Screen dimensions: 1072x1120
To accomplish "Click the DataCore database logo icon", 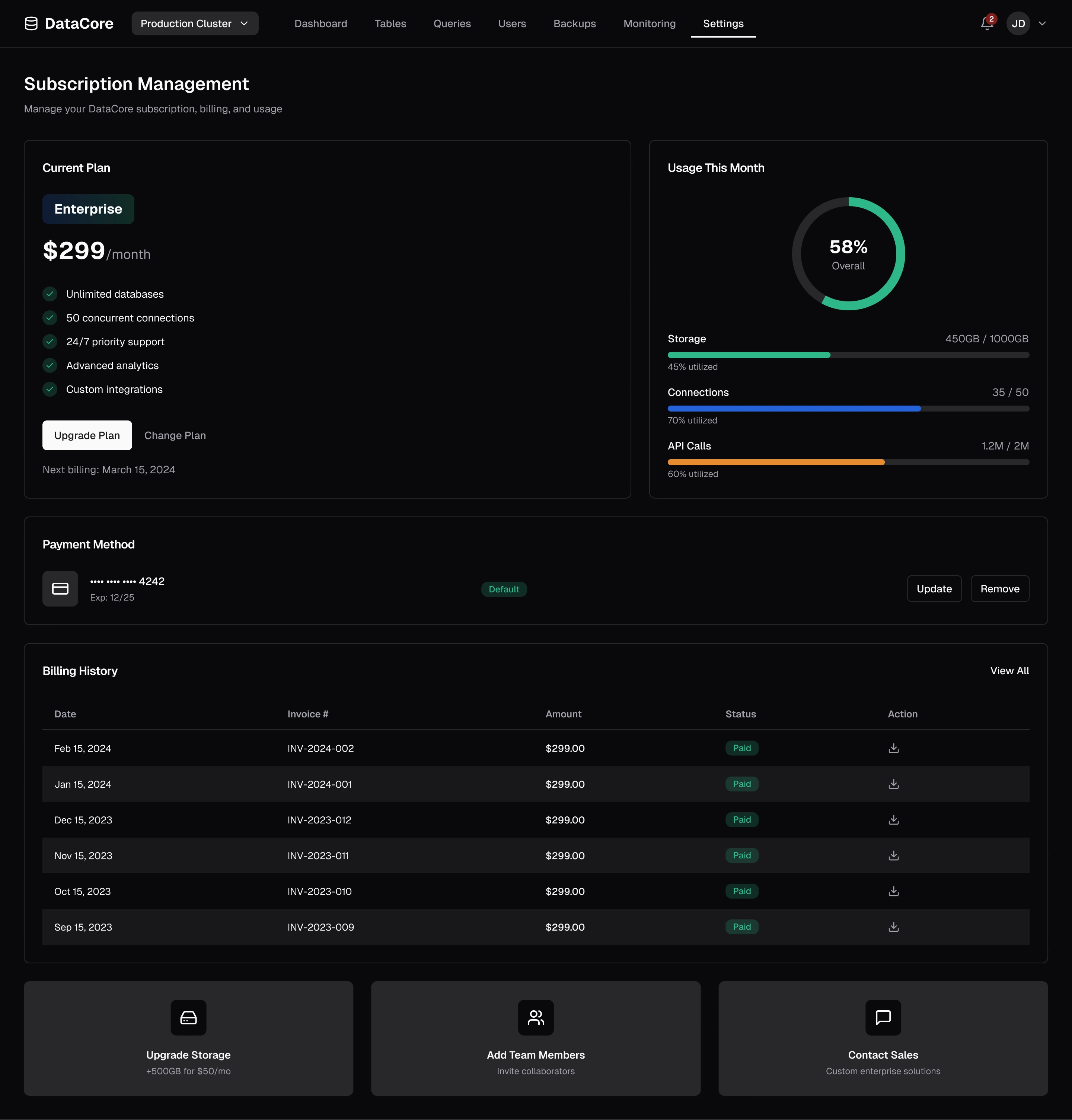I will (31, 23).
